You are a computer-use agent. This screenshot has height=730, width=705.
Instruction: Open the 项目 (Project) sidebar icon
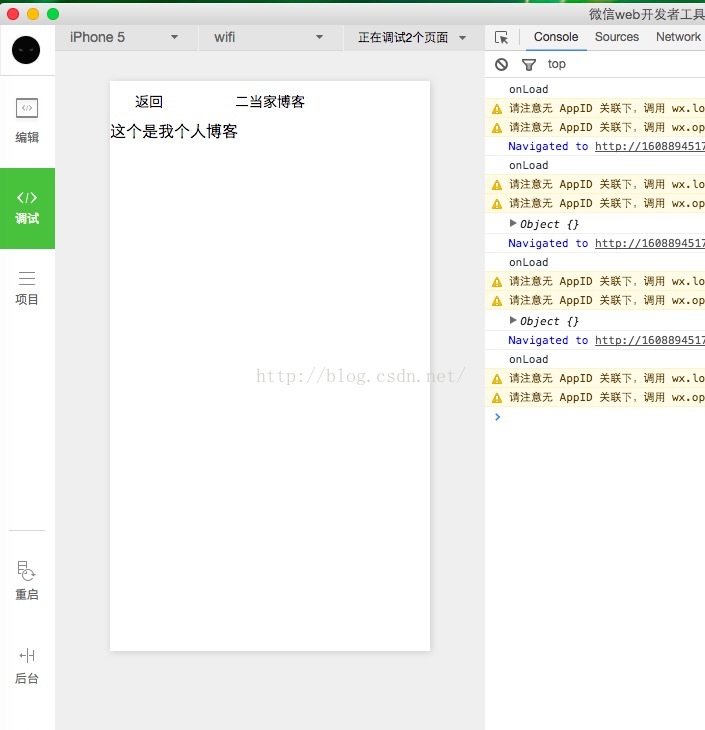click(27, 287)
